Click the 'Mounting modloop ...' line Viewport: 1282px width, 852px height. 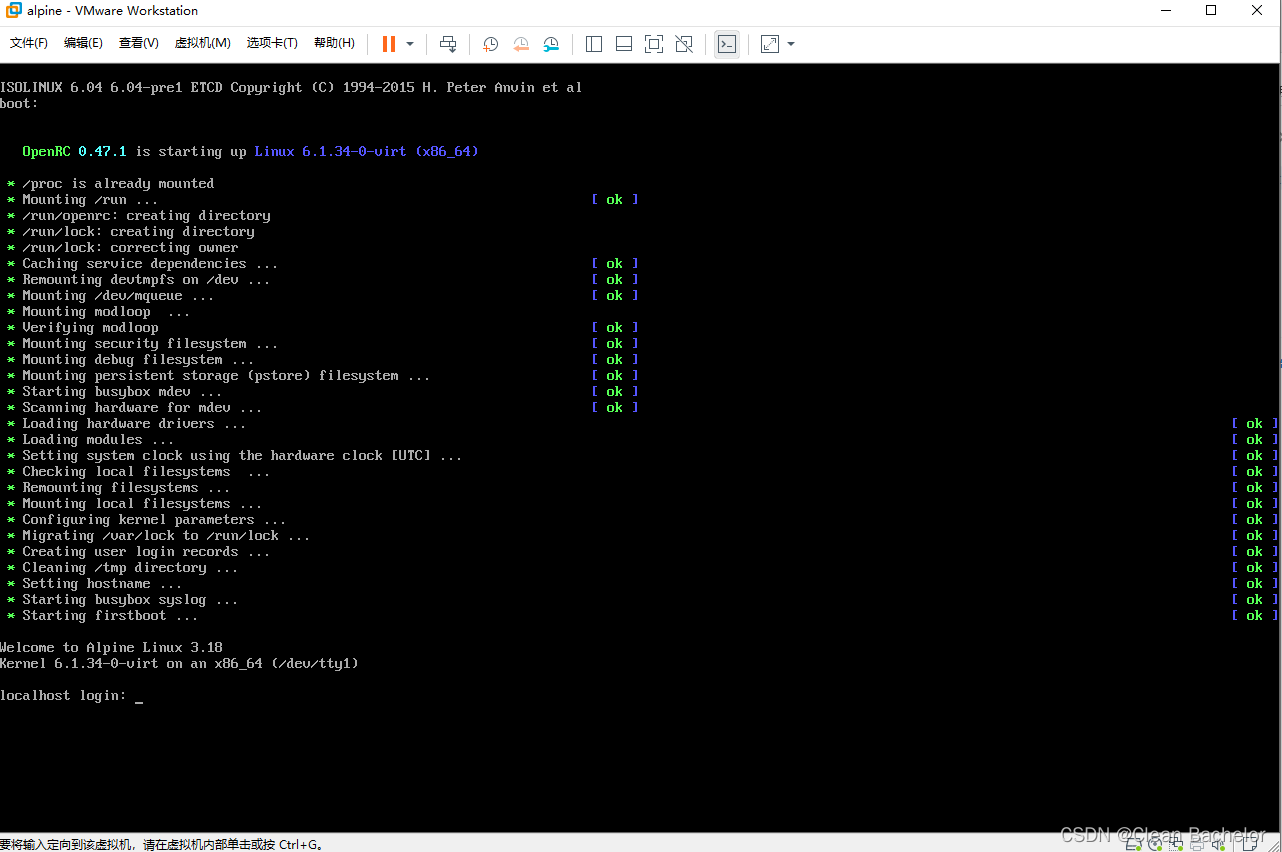(98, 312)
